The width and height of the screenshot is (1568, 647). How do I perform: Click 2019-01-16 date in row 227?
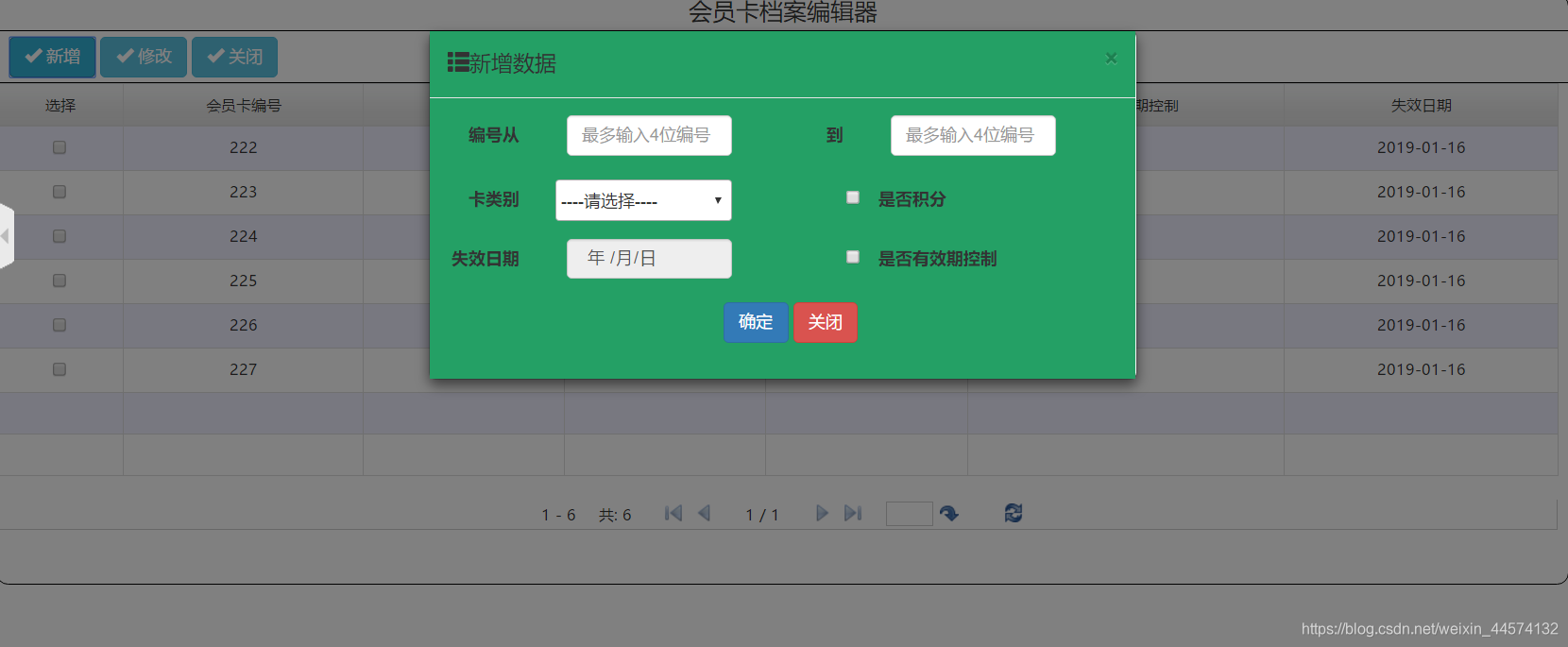coord(1422,369)
